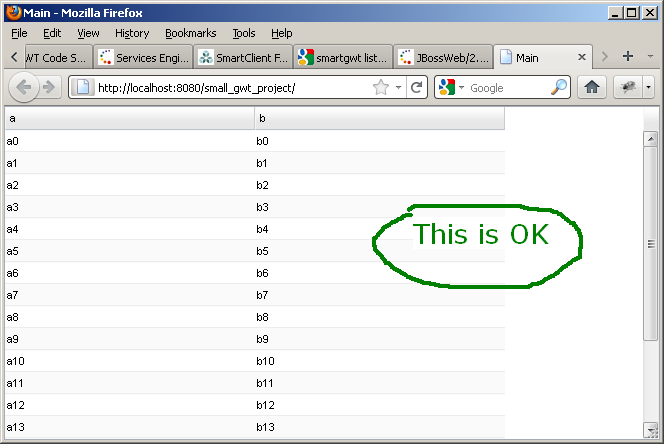This screenshot has width=664, height=444.
Task: Sort grid by column header b
Action: click(379, 119)
